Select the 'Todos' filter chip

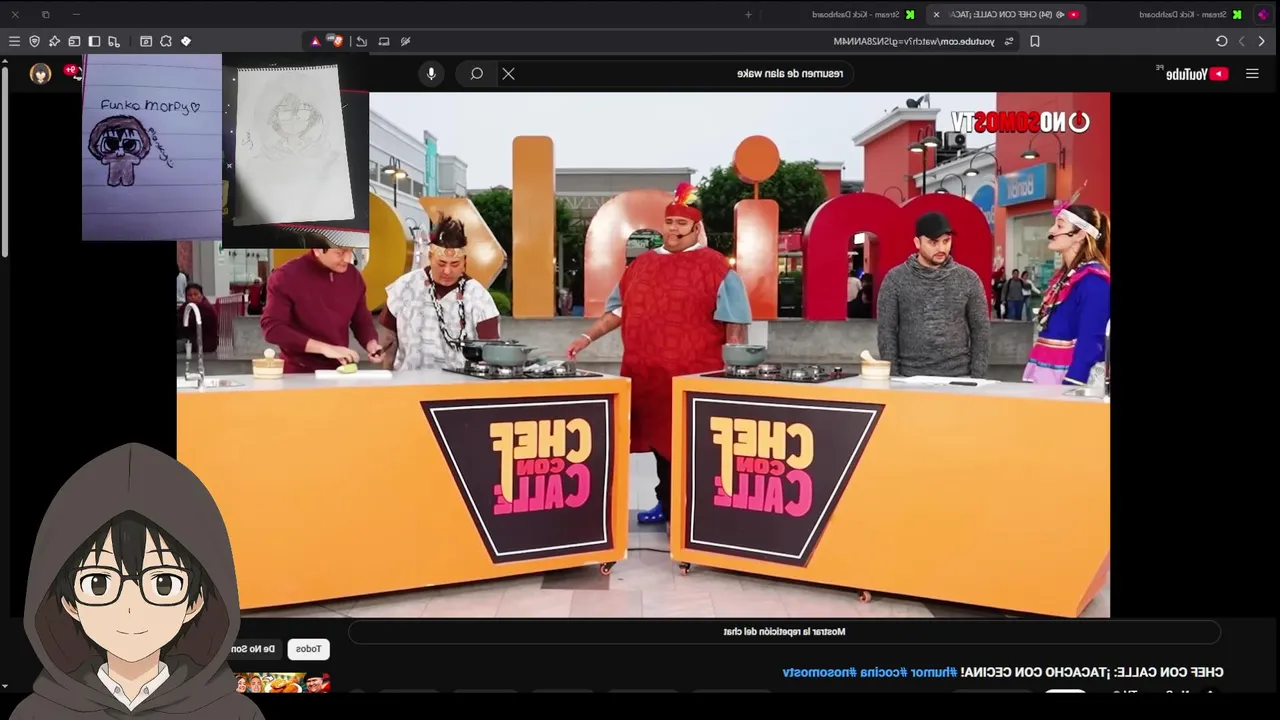click(x=308, y=649)
